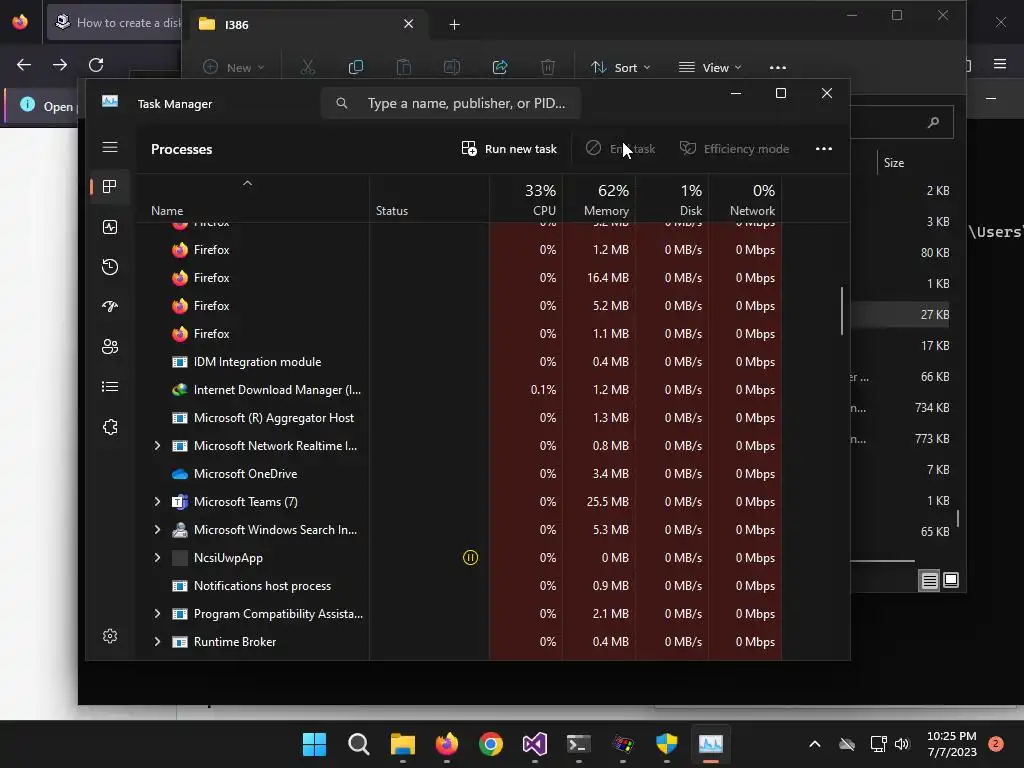
Task: Open Startup apps icon in sidebar
Action: (110, 306)
